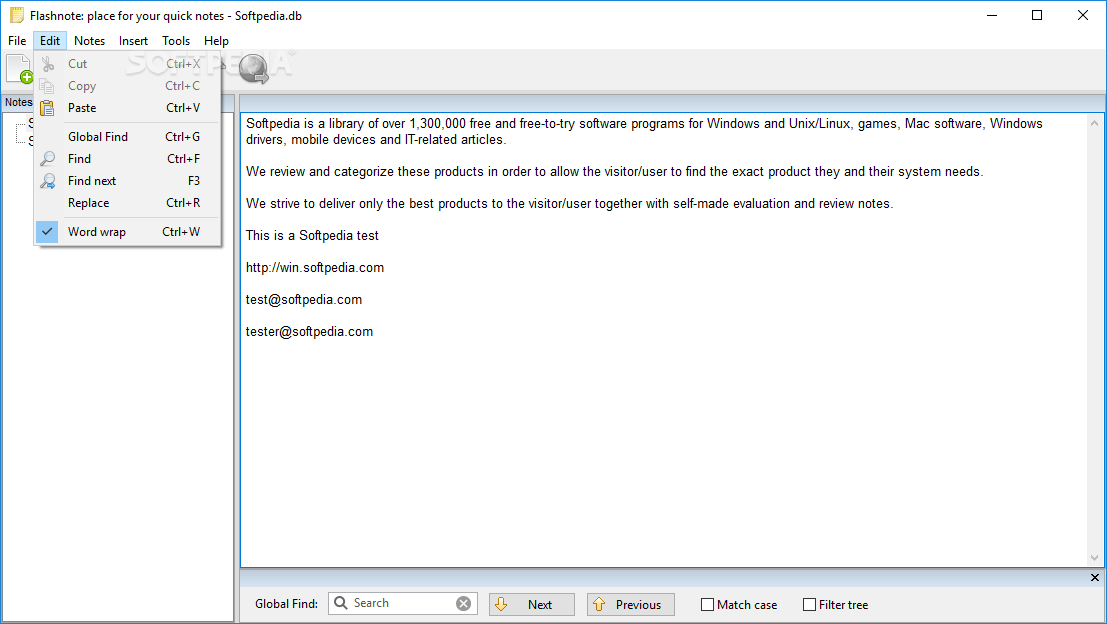
Task: Select Find next in the Edit menu
Action: 128,181
